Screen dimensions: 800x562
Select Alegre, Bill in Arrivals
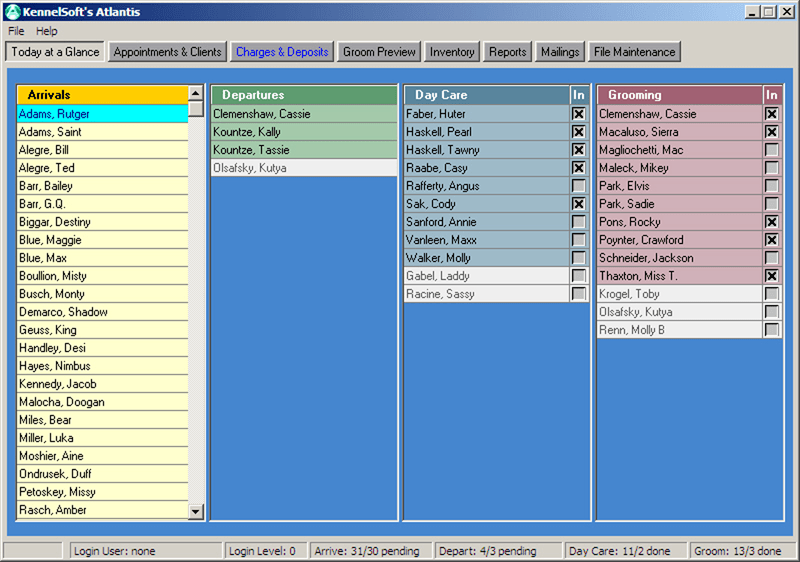click(103, 150)
